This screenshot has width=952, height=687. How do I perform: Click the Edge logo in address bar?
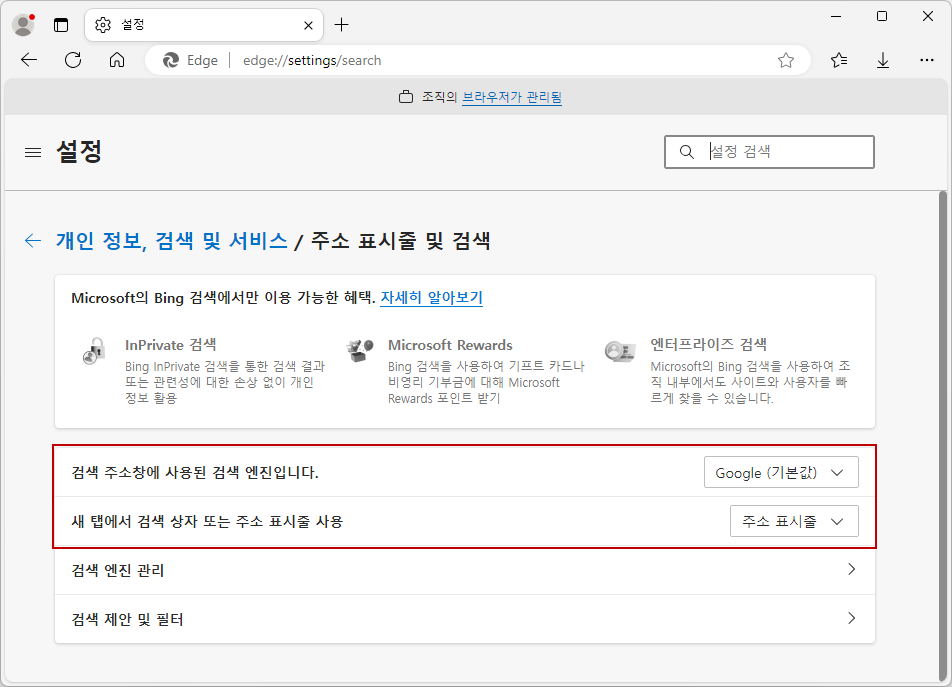(x=171, y=60)
